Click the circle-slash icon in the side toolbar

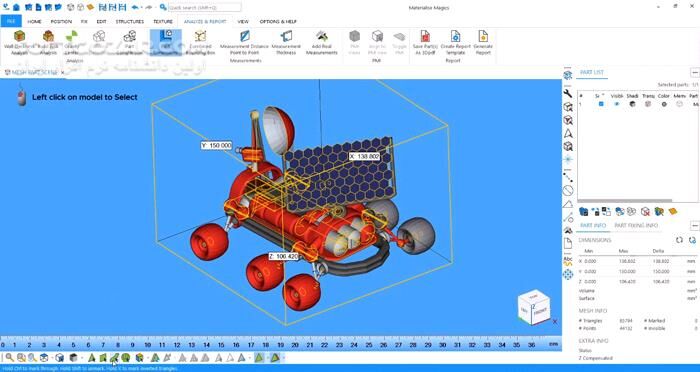click(567, 190)
